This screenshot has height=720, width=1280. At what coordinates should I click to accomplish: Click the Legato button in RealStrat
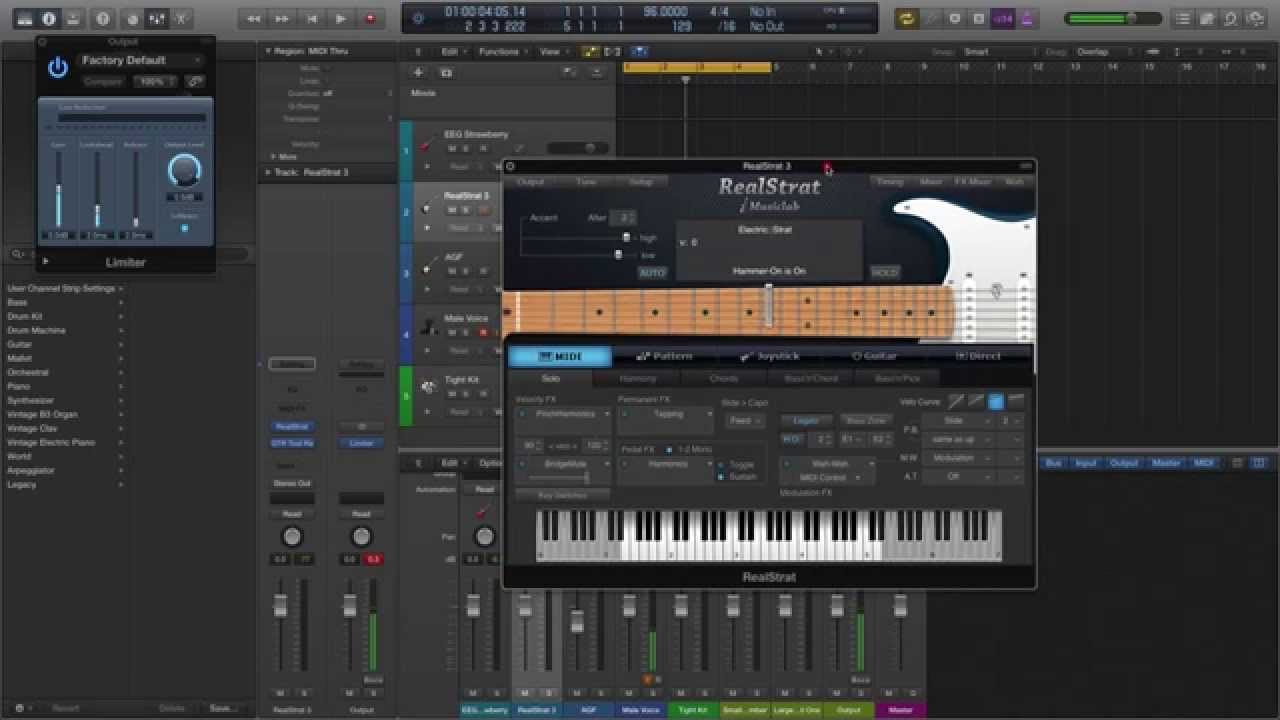806,421
